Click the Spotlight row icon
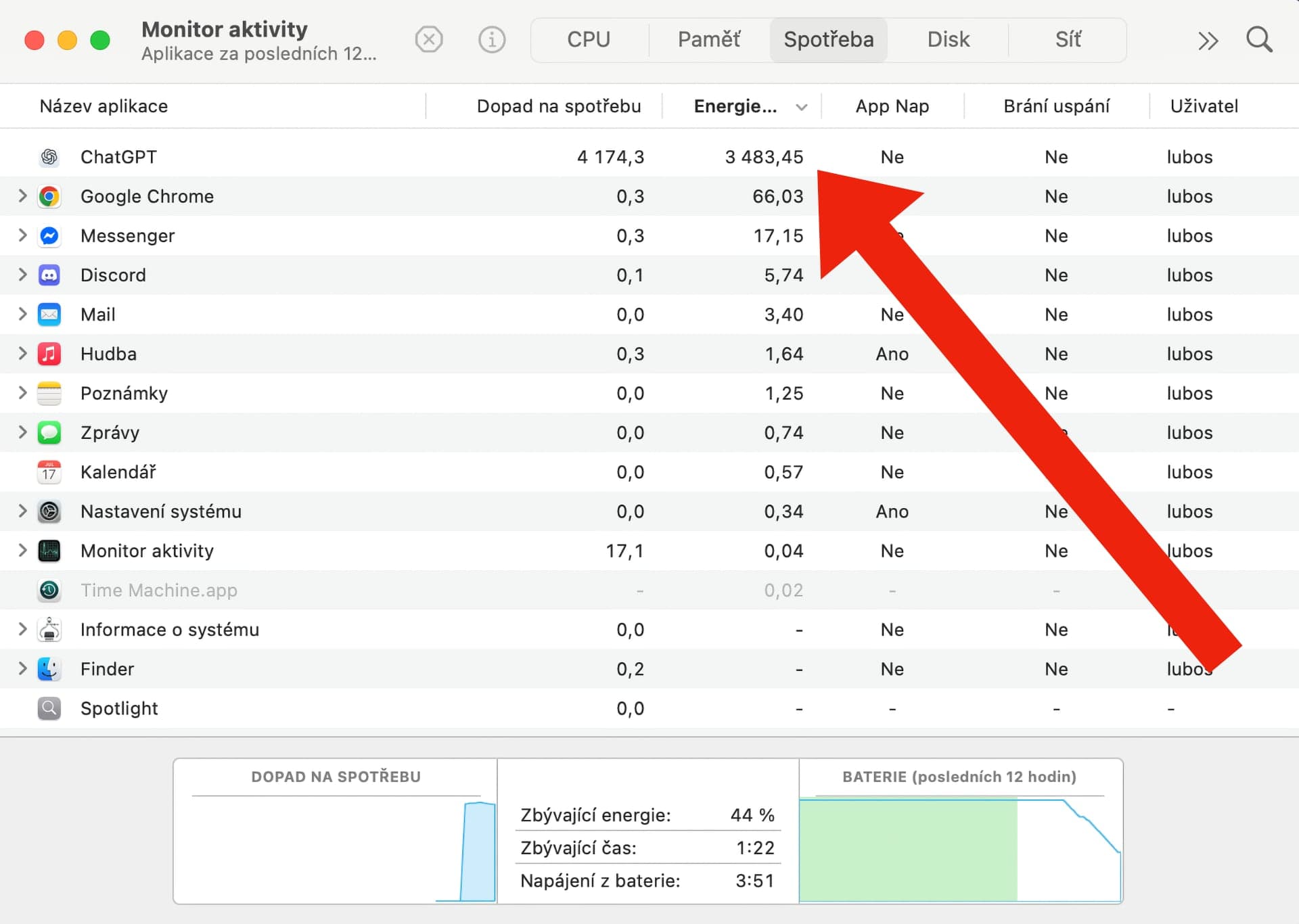 point(49,708)
